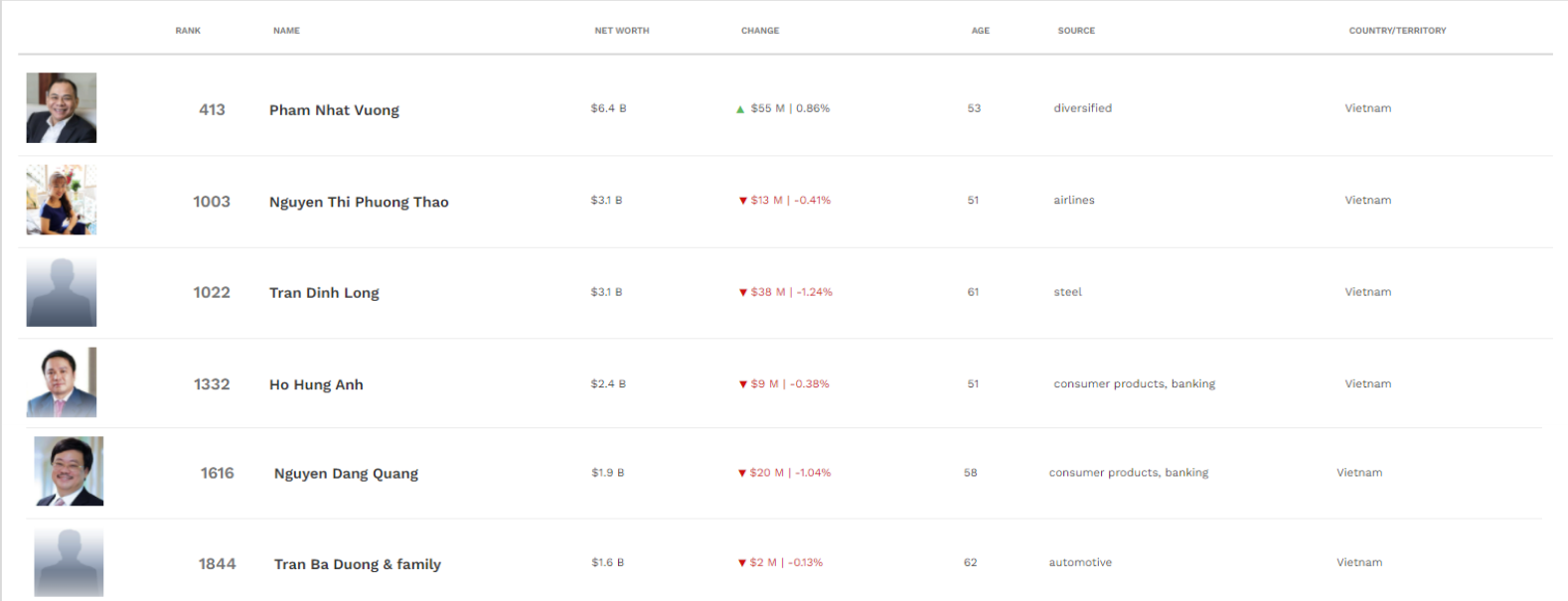This screenshot has height=601, width=1568.
Task: Click the COUNTRY/TERRITORY column header
Action: [1397, 31]
